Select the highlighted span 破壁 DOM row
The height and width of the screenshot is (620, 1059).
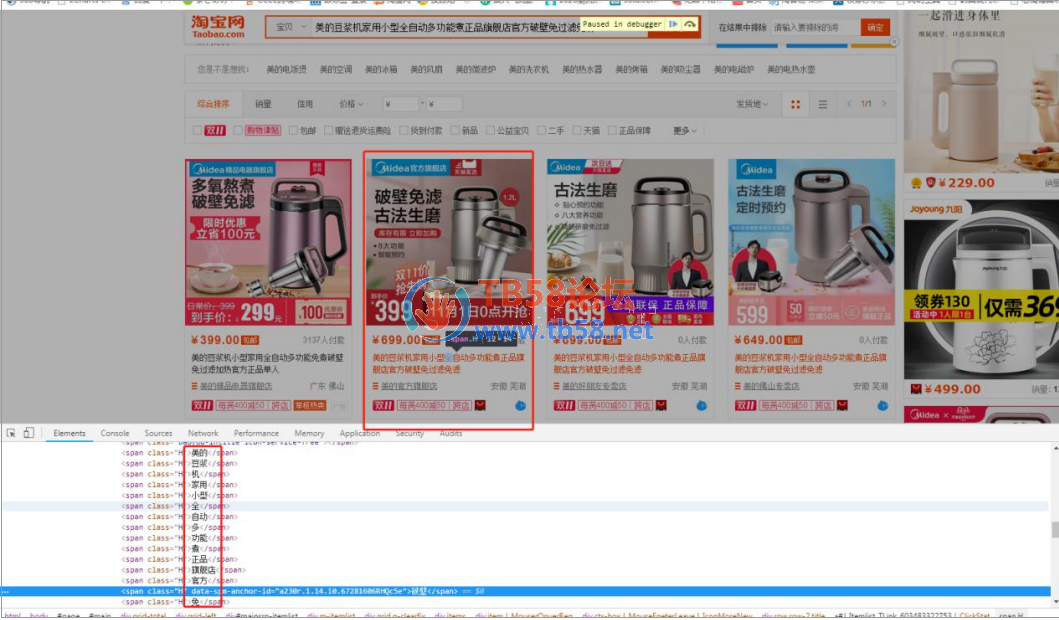pos(525,591)
